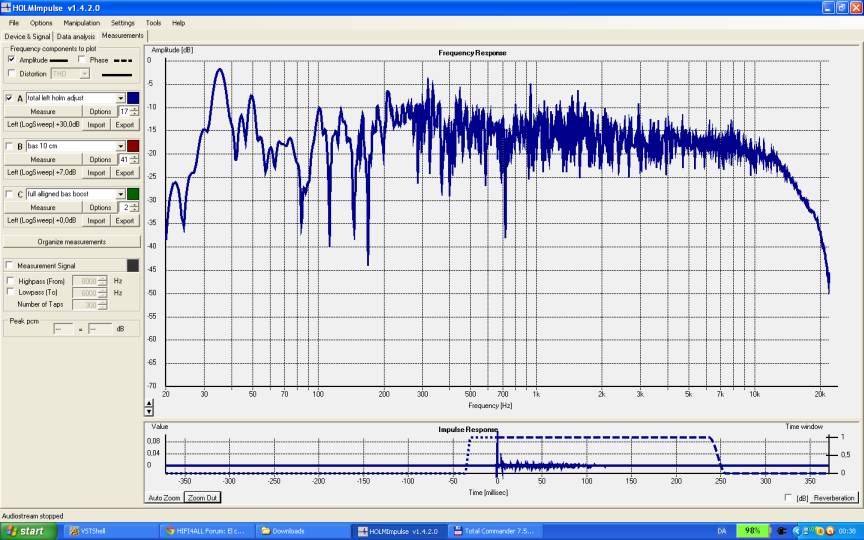Click Measure for measurement A
The height and width of the screenshot is (540, 864).
pos(43,111)
